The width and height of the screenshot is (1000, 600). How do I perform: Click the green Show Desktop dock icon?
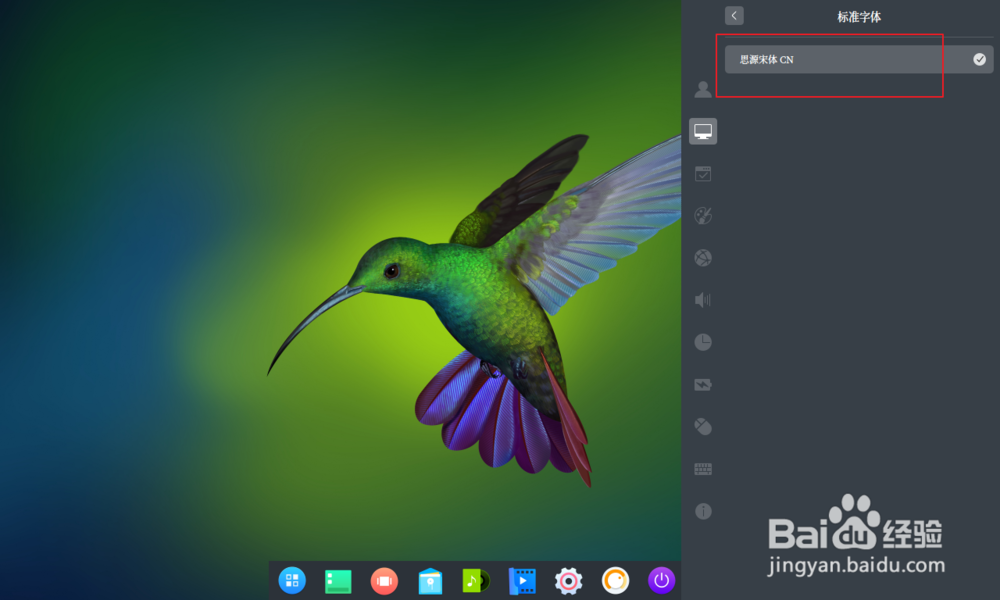[x=338, y=581]
